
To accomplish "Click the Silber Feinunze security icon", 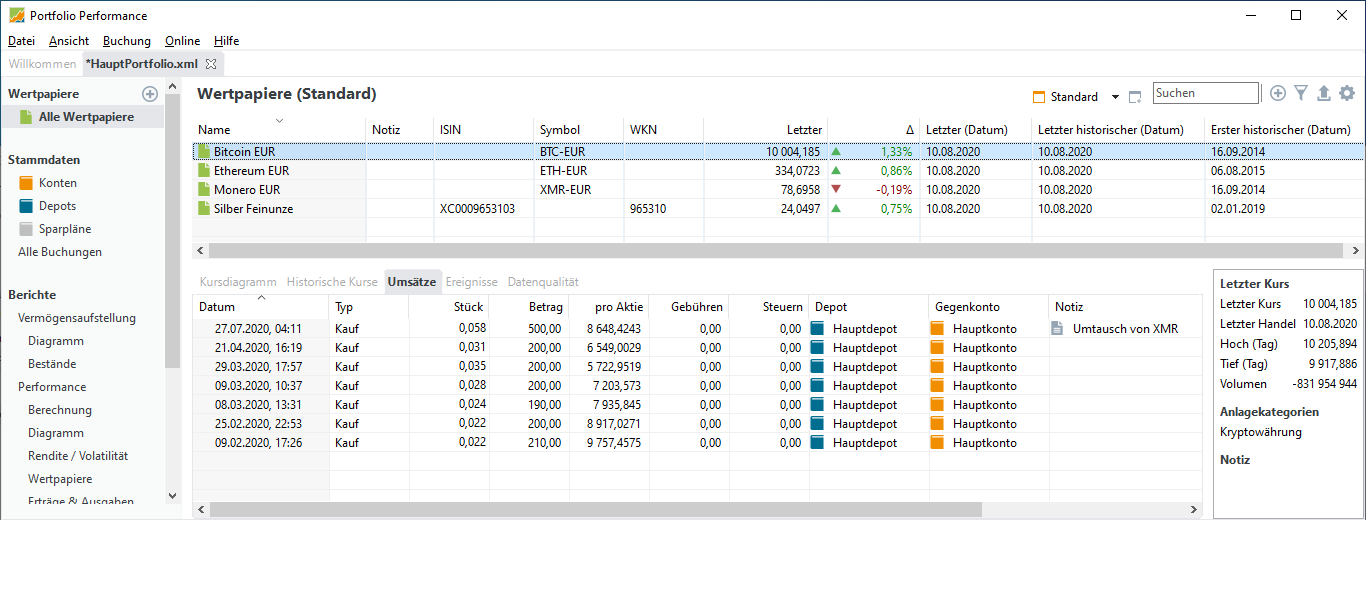I will [205, 209].
